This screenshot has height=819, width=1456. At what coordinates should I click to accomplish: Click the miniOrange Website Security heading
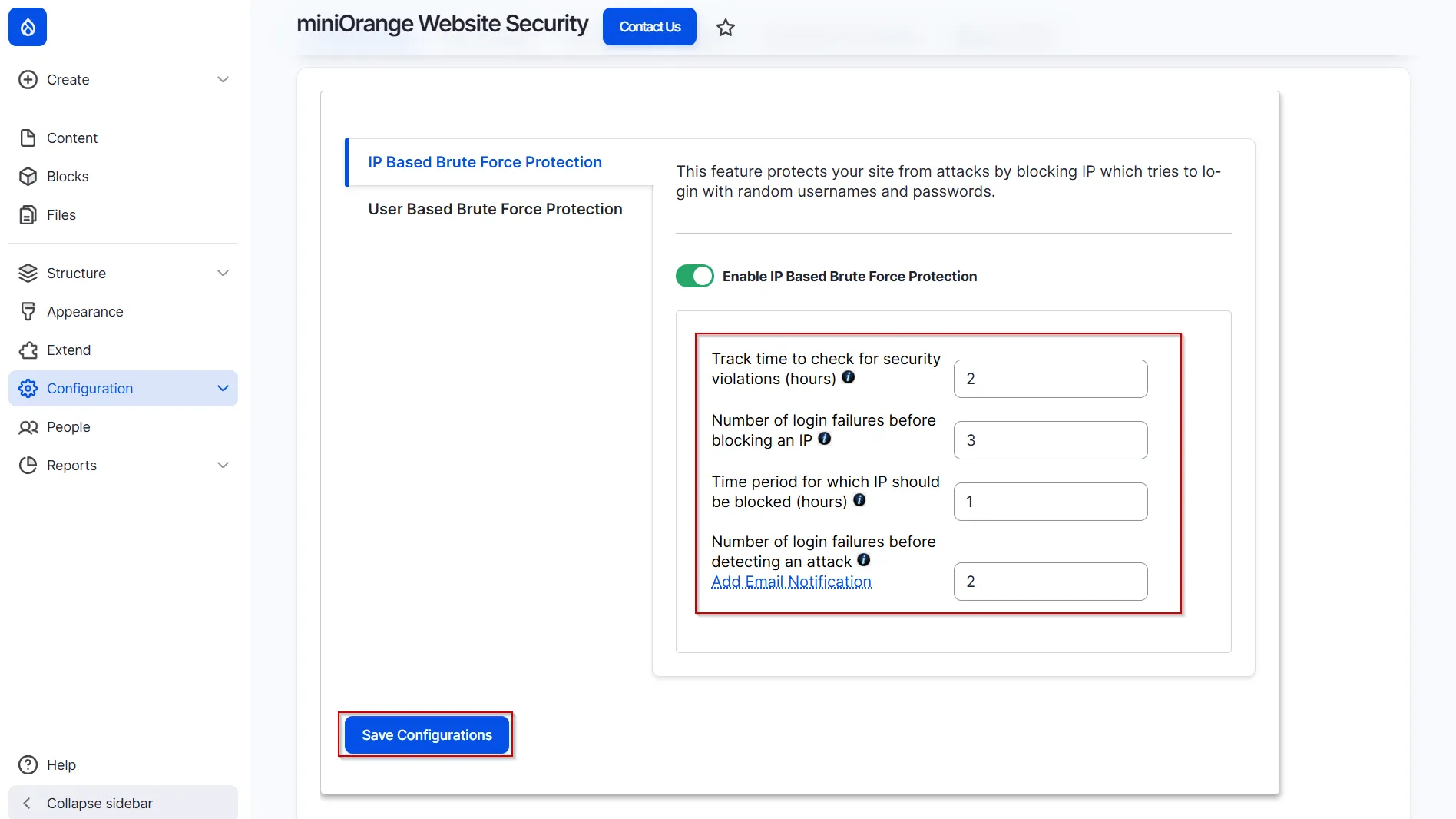(x=442, y=25)
